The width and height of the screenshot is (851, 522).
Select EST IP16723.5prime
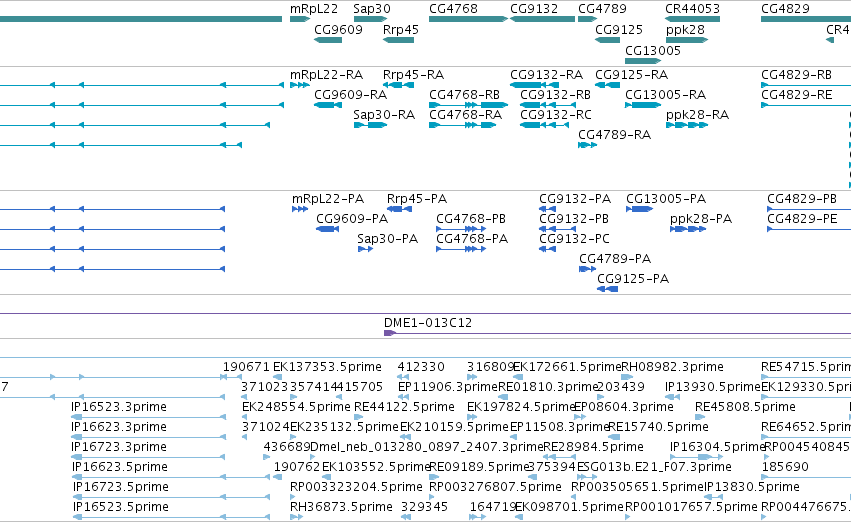pos(120,487)
